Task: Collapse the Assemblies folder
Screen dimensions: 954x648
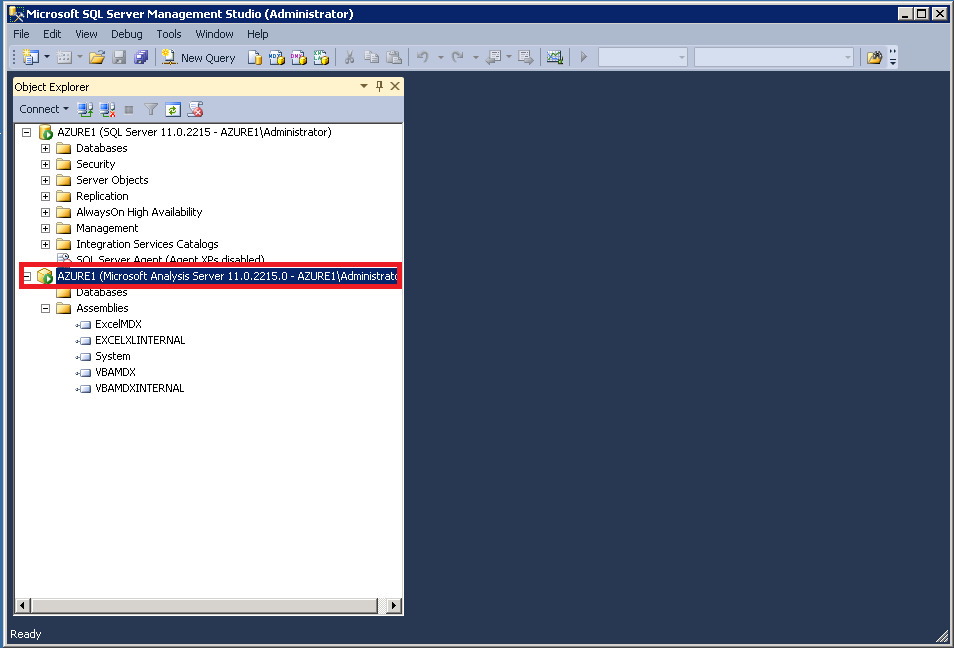Action: pyautogui.click(x=45, y=308)
